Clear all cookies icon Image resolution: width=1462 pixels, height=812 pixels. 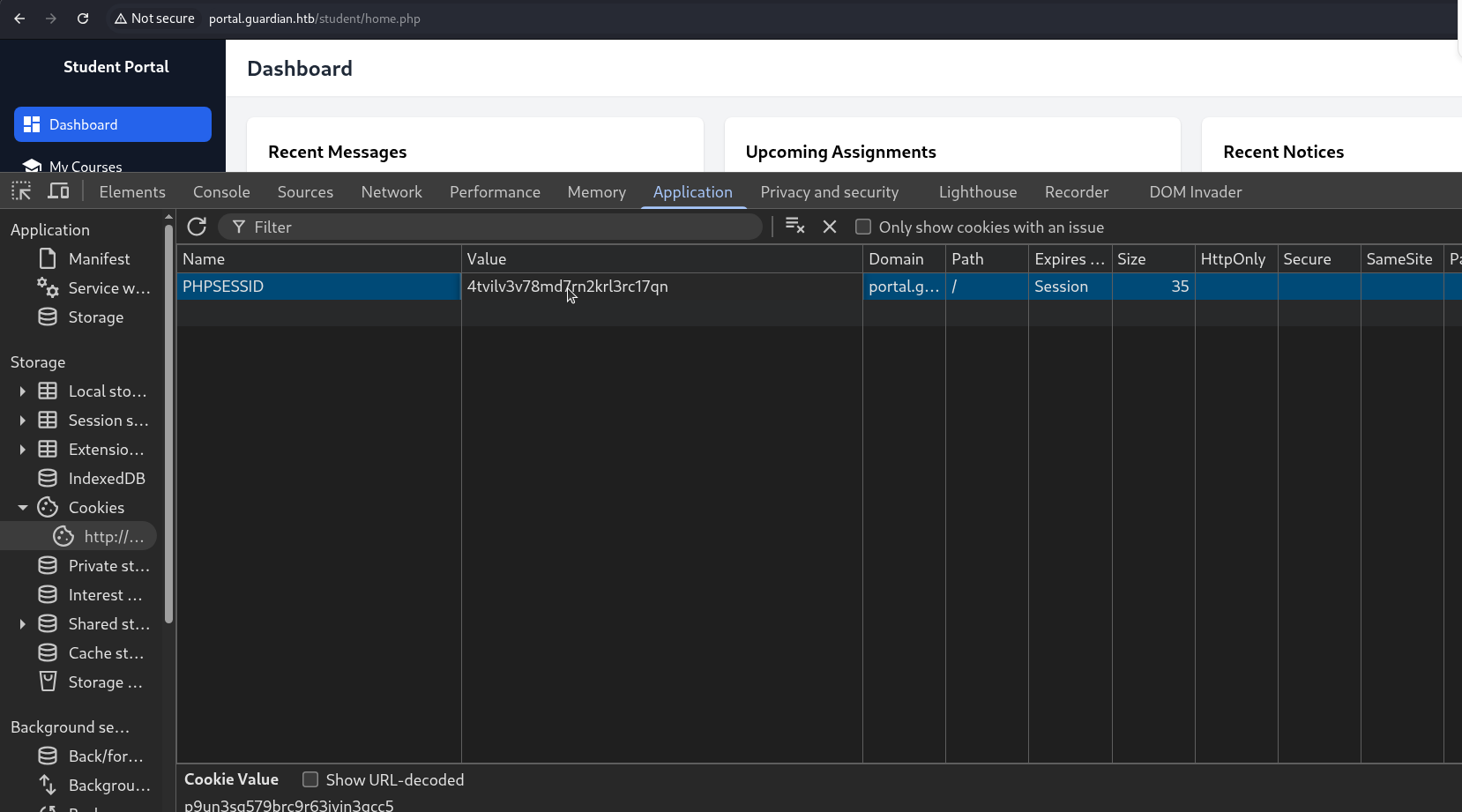pyautogui.click(x=794, y=227)
